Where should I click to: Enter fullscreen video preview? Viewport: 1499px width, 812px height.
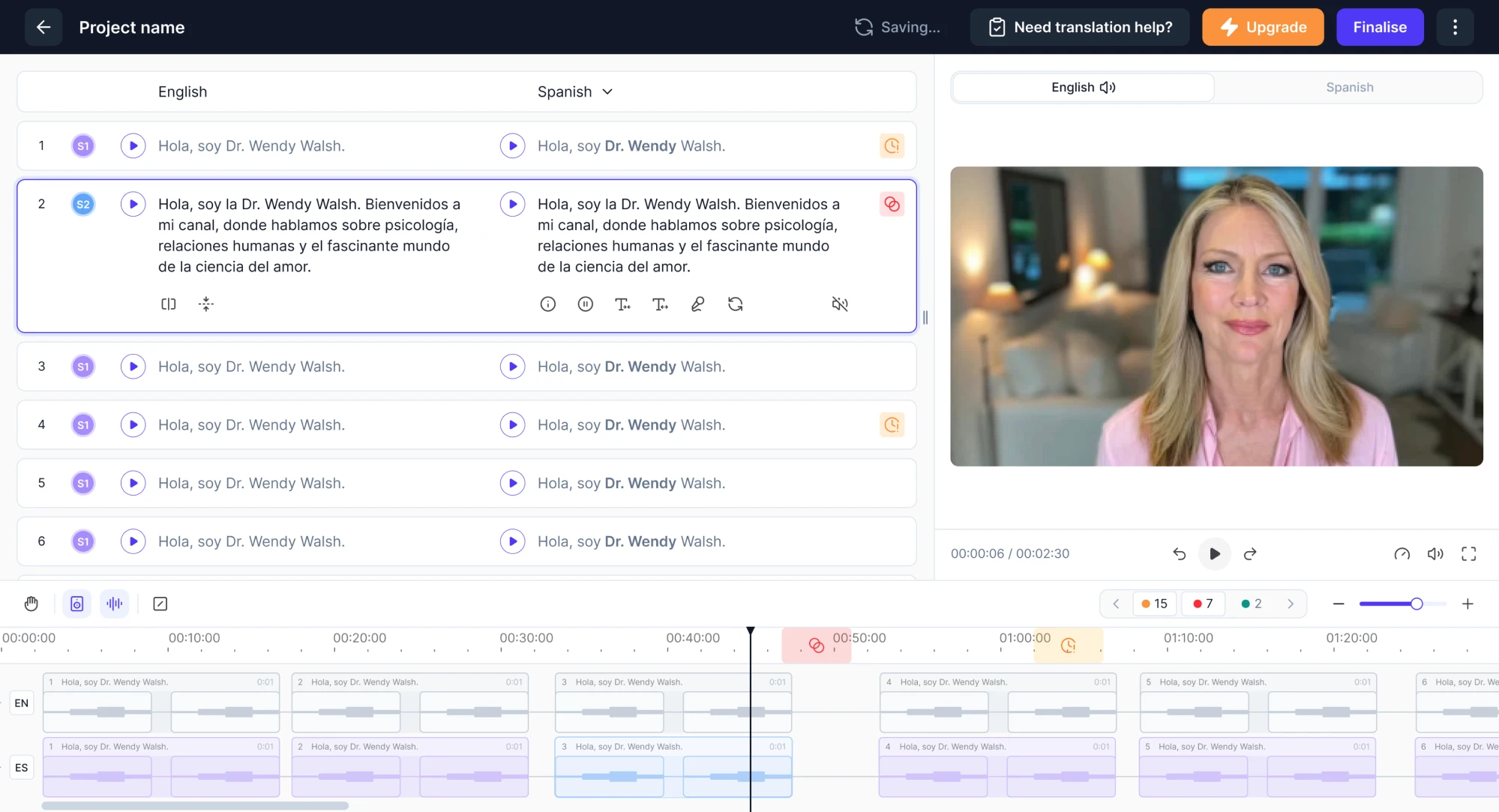click(1468, 554)
